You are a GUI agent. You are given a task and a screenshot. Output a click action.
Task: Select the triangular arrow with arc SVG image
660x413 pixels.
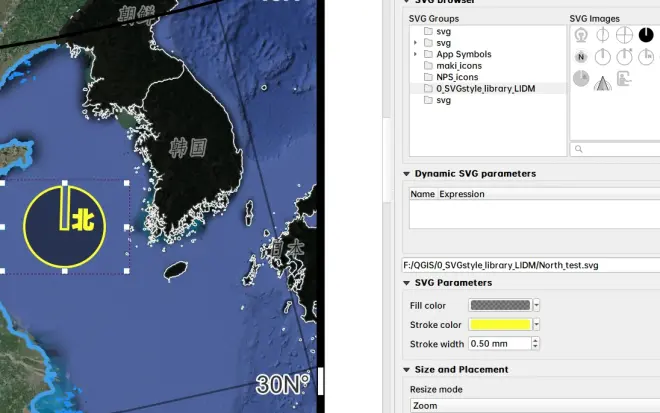click(x=602, y=83)
